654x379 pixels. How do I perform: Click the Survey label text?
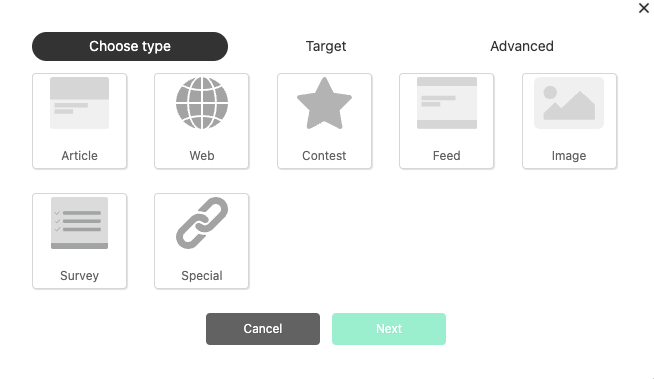pyautogui.click(x=79, y=276)
